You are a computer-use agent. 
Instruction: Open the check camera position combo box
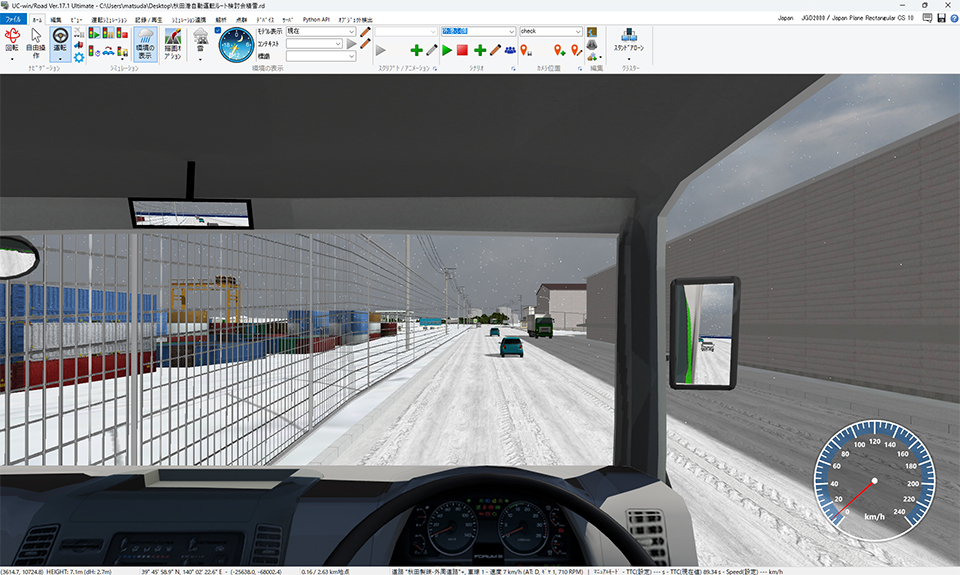[x=551, y=31]
